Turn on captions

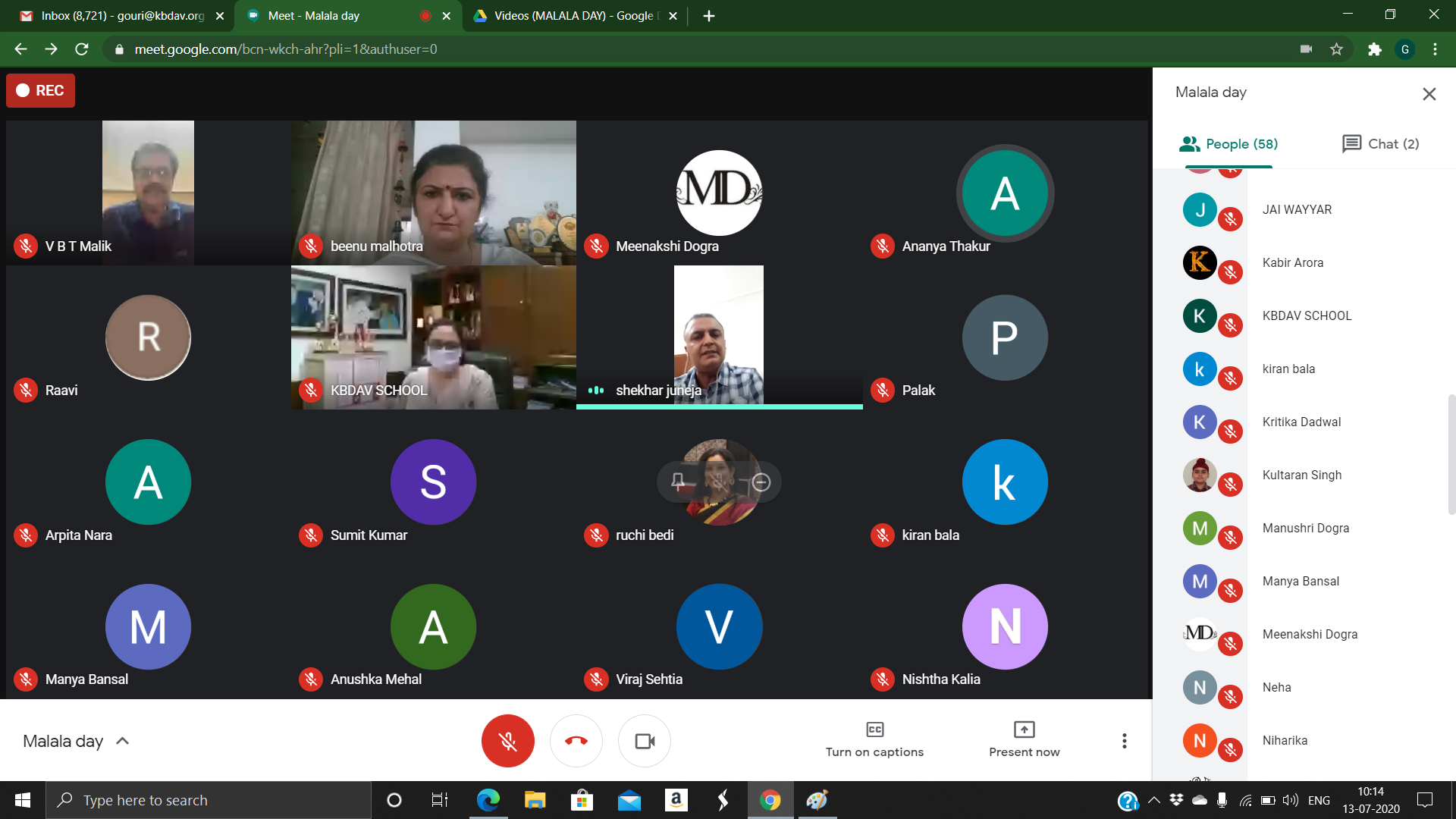coord(874,739)
